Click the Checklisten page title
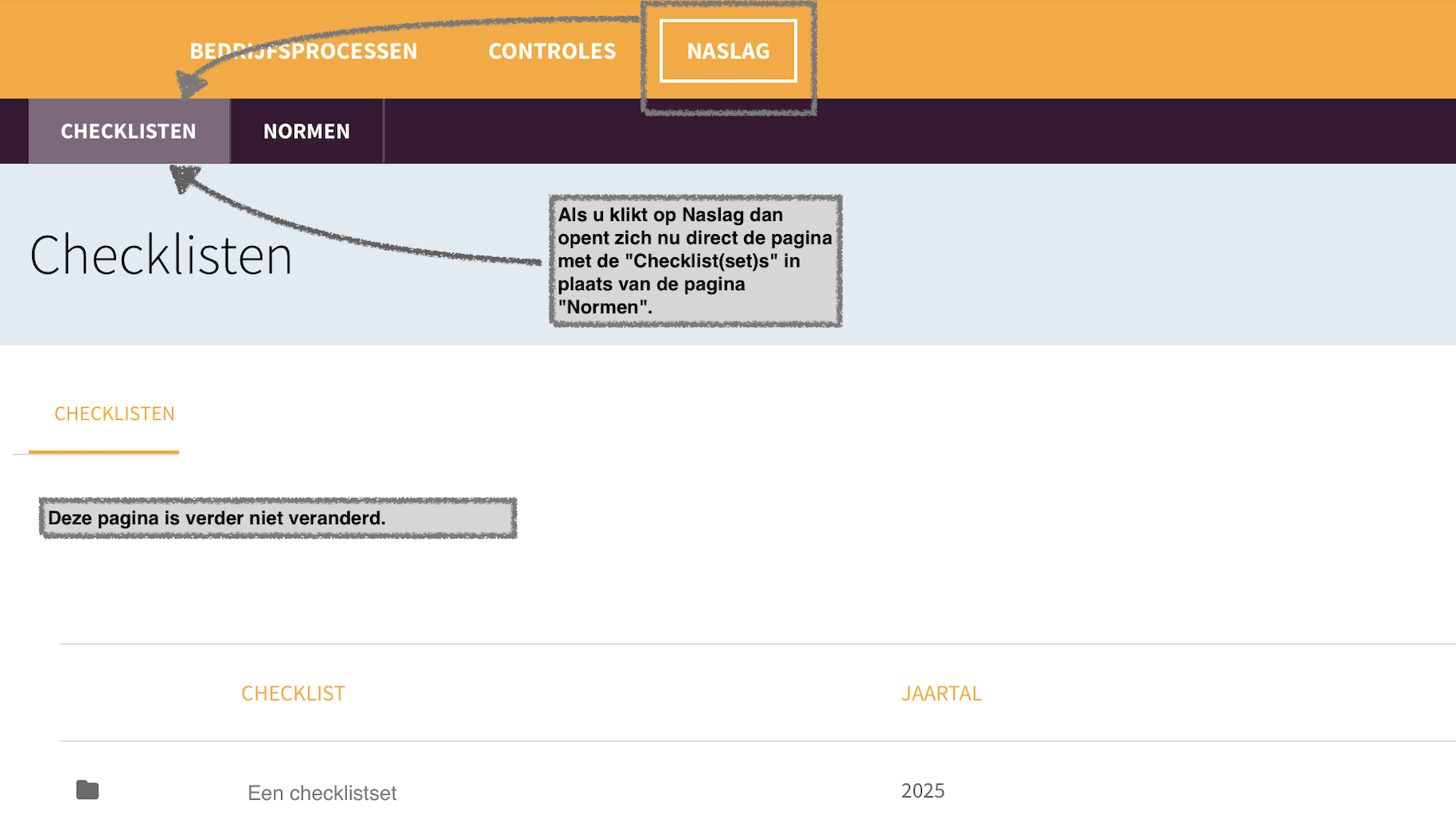This screenshot has width=1456, height=835. 160,255
